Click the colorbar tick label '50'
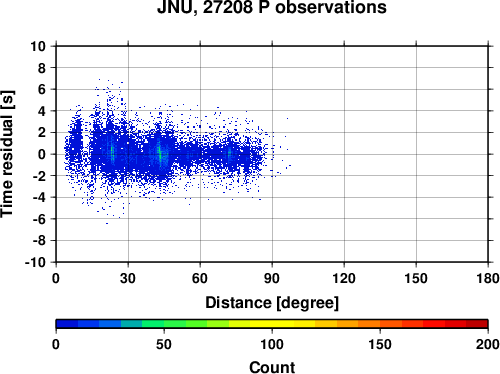The image size is (500, 374). tap(164, 344)
